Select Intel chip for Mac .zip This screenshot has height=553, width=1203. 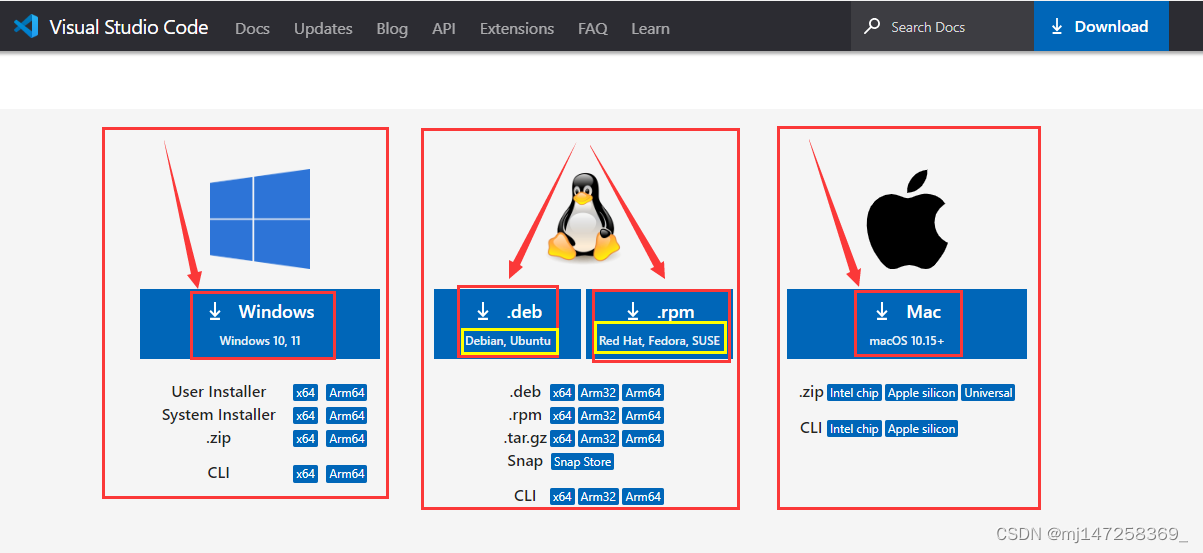tap(854, 393)
